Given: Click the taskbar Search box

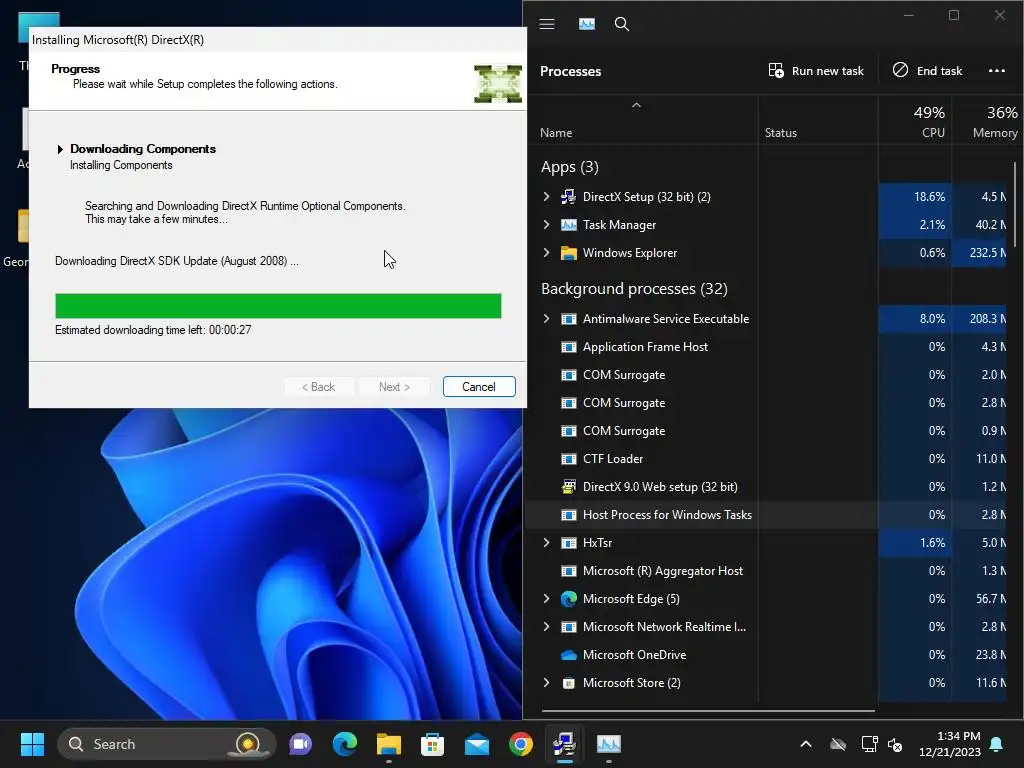Looking at the screenshot, I should 167,744.
